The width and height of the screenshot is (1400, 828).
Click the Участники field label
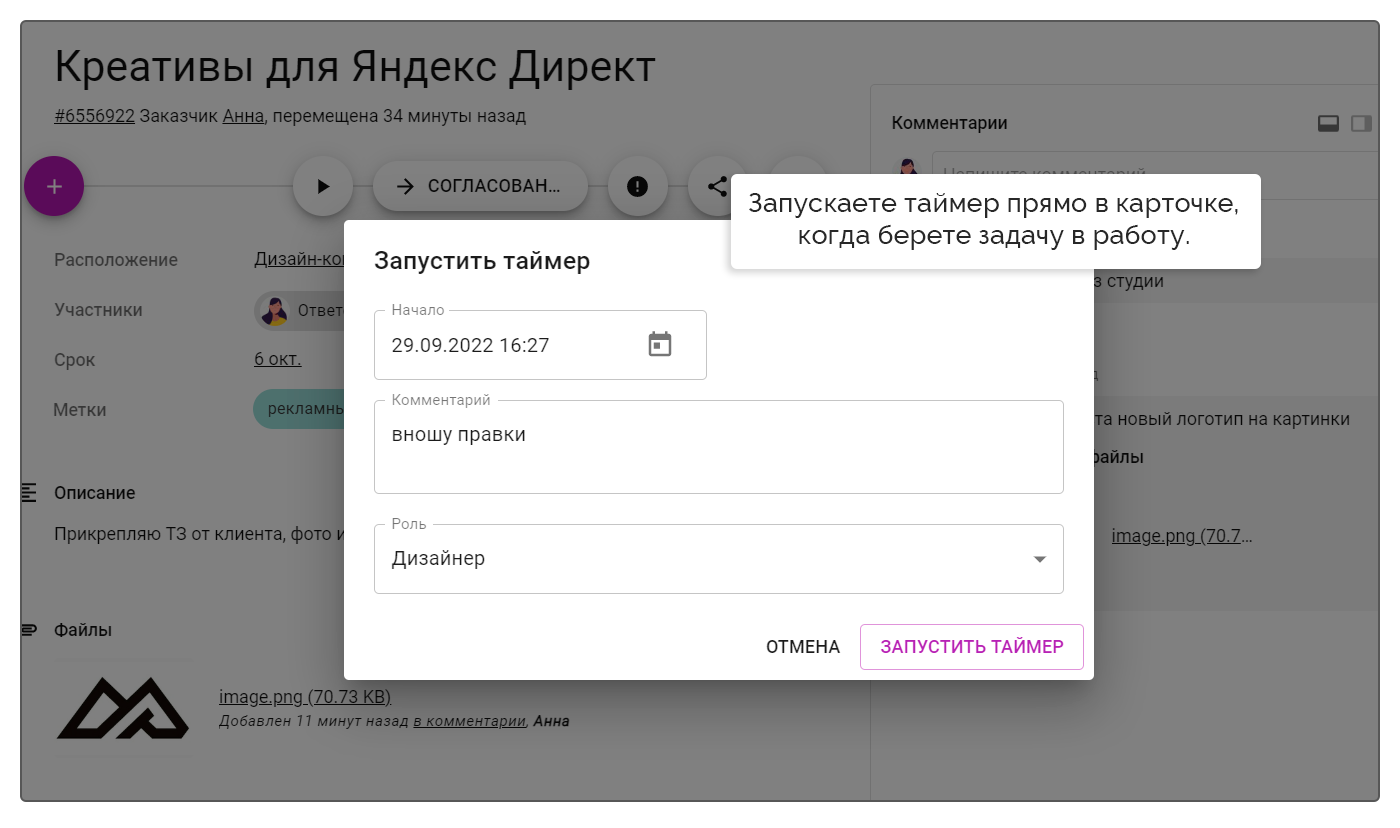click(x=98, y=310)
